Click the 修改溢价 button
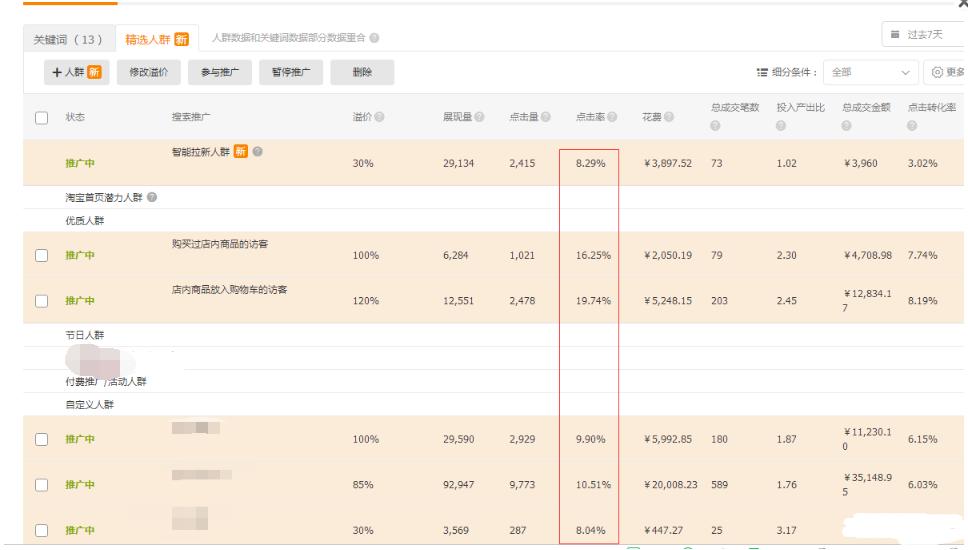 coord(148,72)
